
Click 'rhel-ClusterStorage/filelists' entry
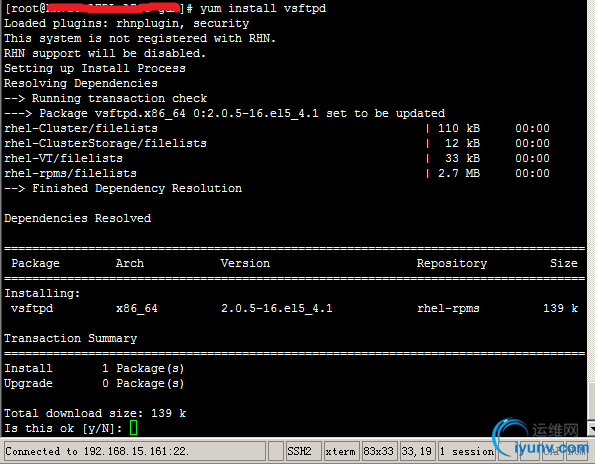click(x=105, y=143)
